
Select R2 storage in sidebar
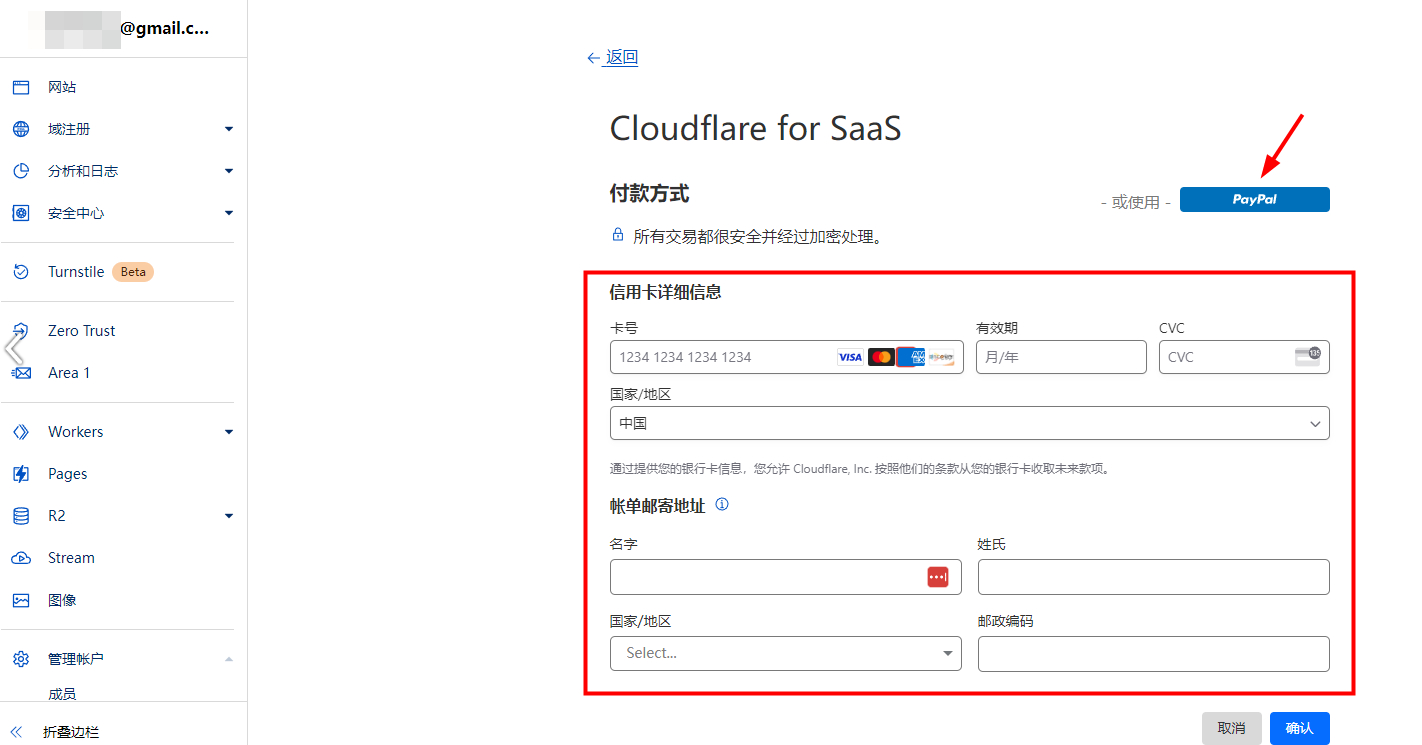click(63, 515)
